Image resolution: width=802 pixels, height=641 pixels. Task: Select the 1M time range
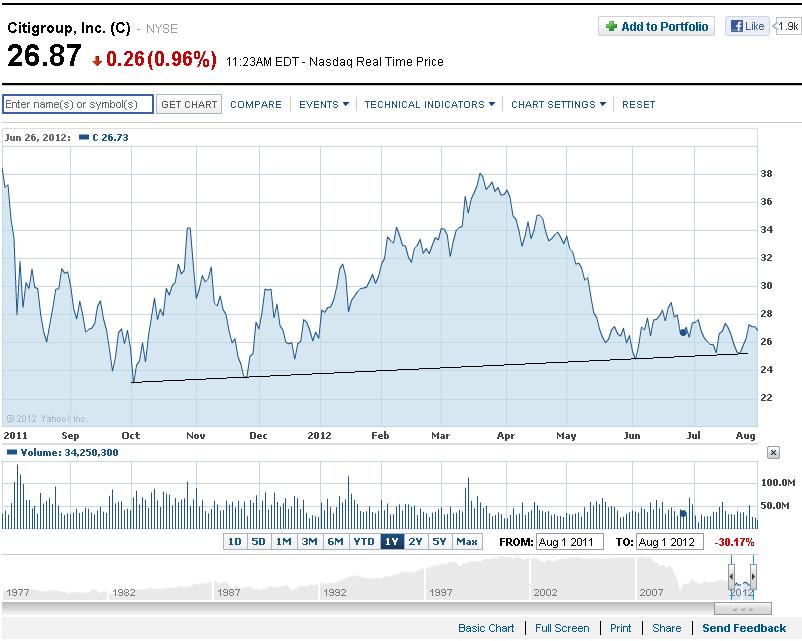283,541
